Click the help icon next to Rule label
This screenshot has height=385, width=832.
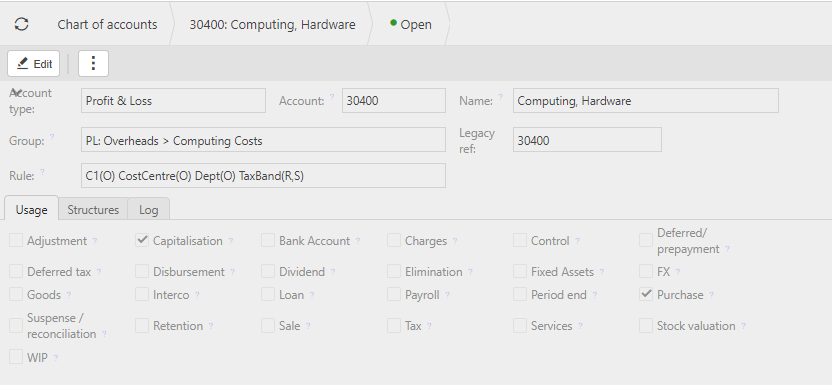click(42, 172)
